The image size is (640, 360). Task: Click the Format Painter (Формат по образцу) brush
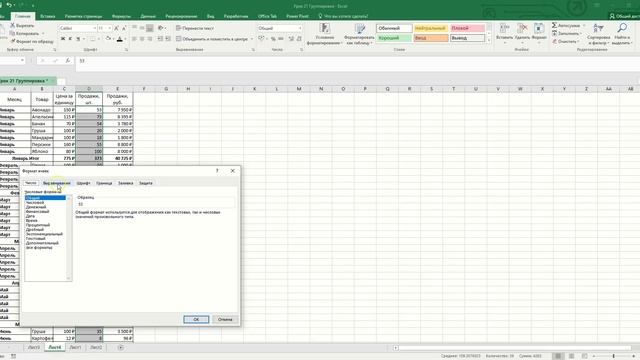tap(13, 41)
